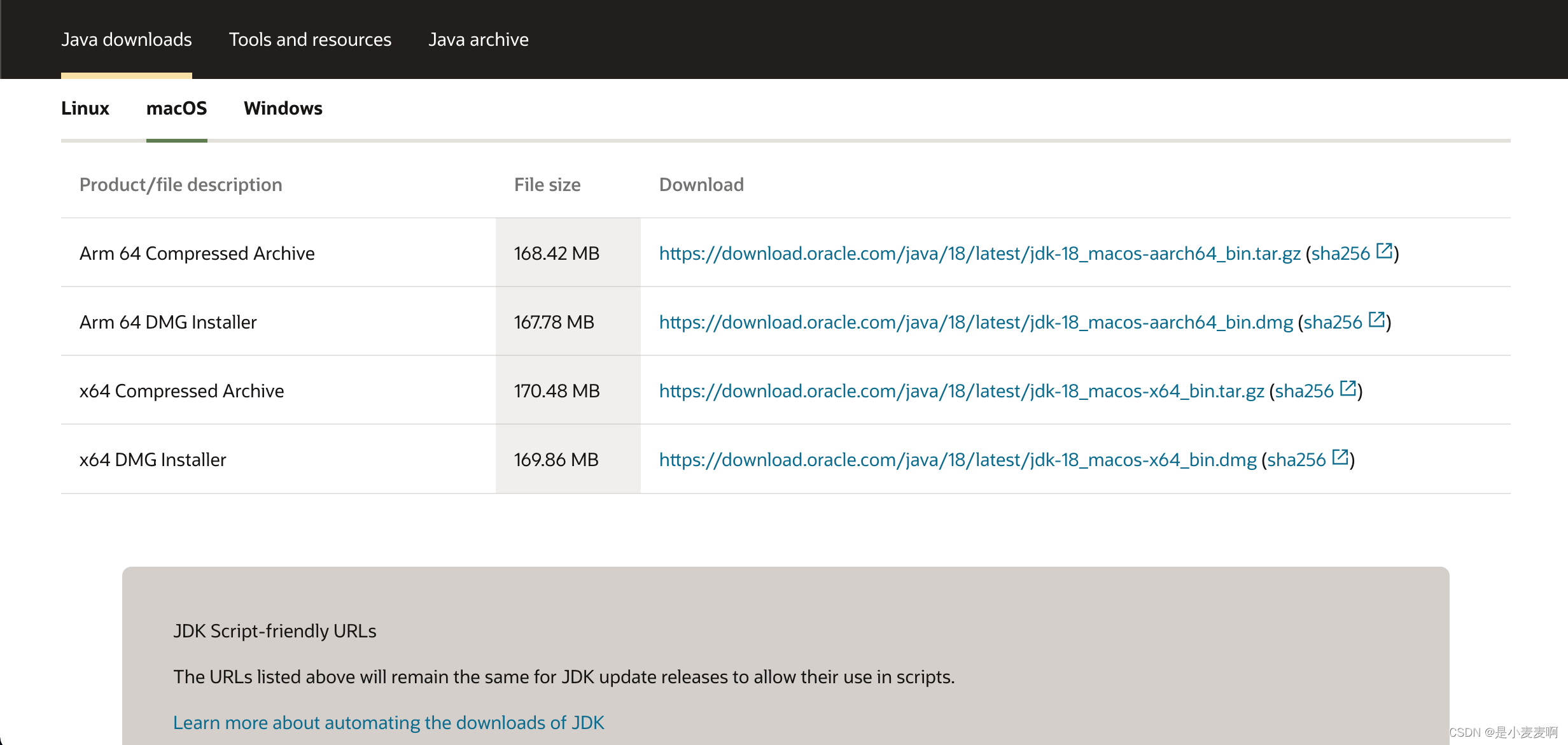Click external-link icon beside Arm 64 tar.gz sha256

[x=1384, y=251]
